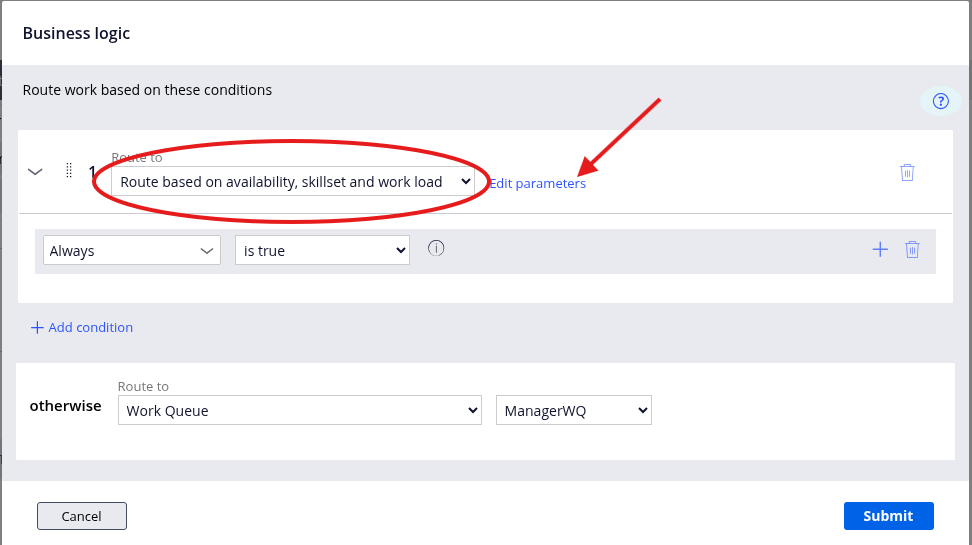Submit the business logic dialog

coord(888,516)
